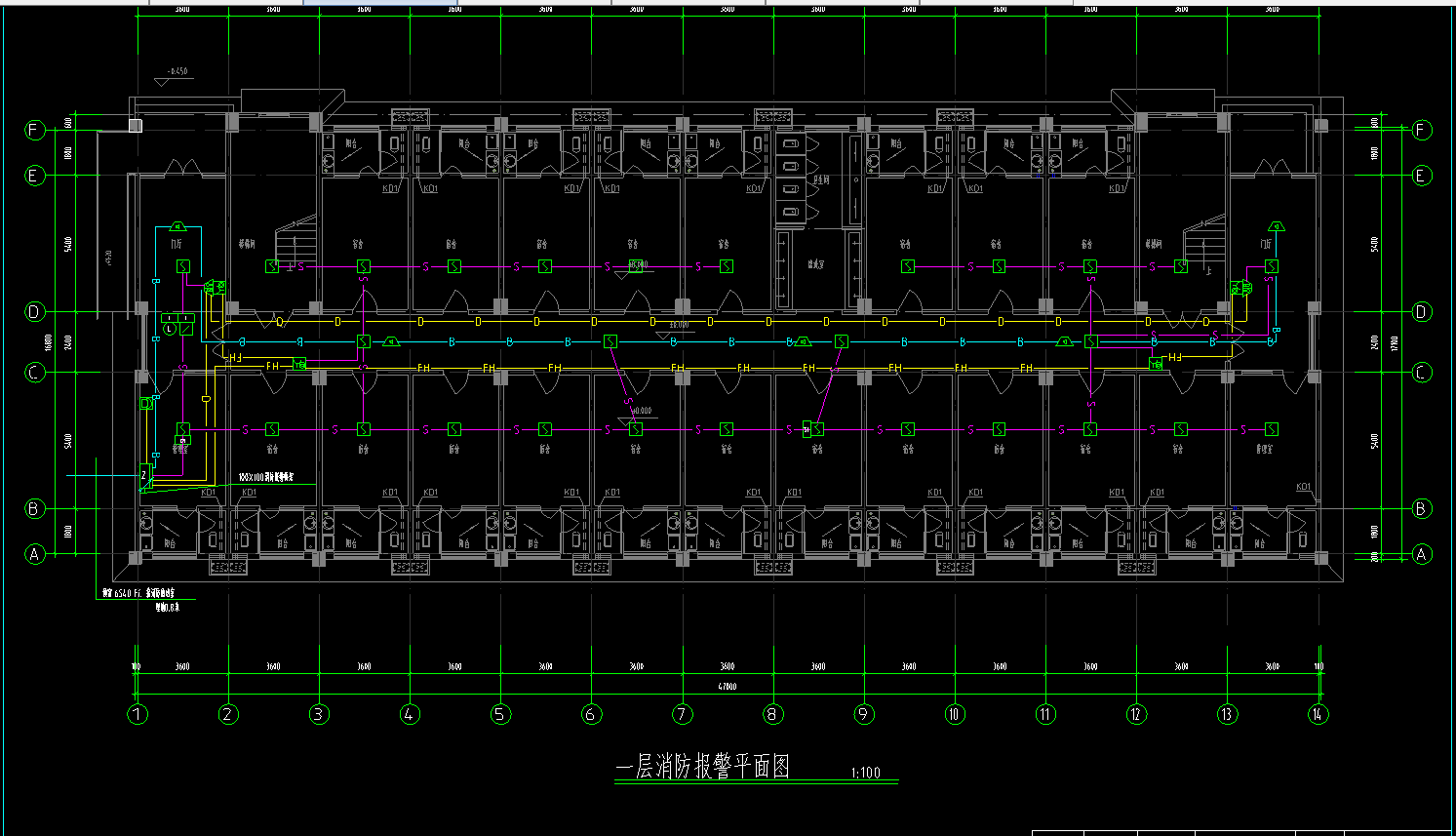Pick left-side axis bubble B

35,508
